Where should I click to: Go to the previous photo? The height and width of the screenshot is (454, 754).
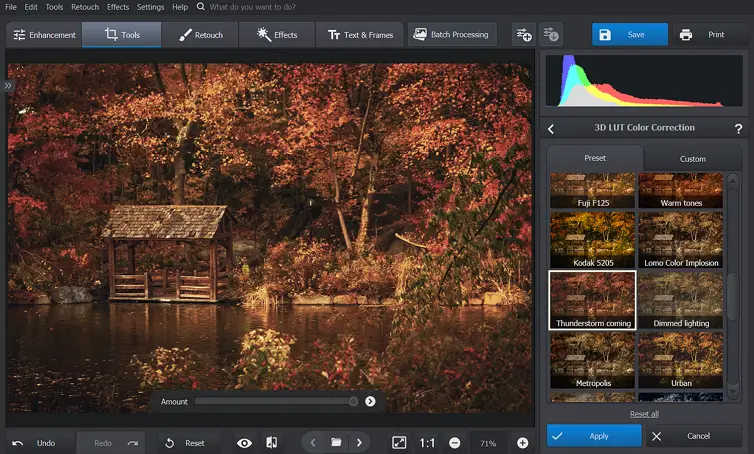(x=313, y=442)
